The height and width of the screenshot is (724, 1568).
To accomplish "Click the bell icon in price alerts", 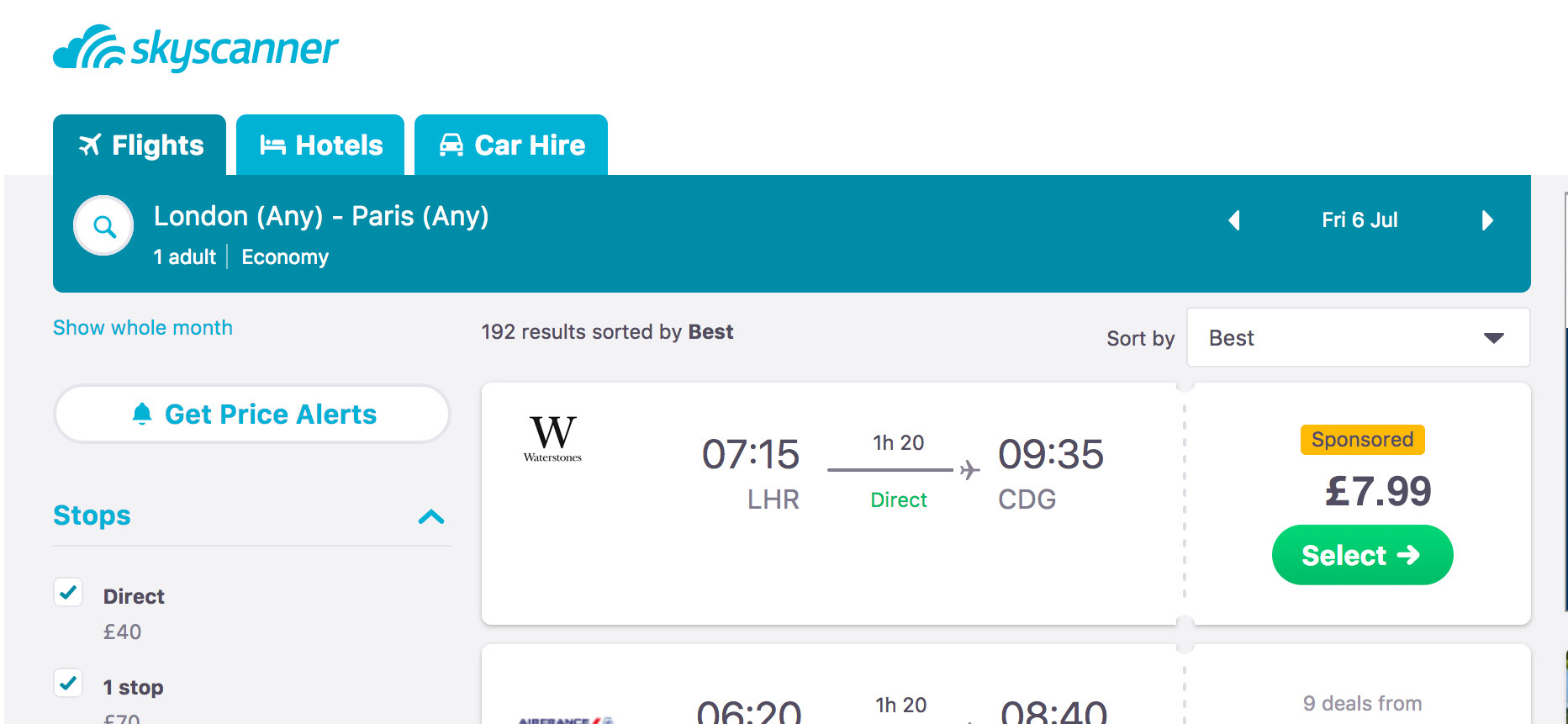I will (x=142, y=414).
